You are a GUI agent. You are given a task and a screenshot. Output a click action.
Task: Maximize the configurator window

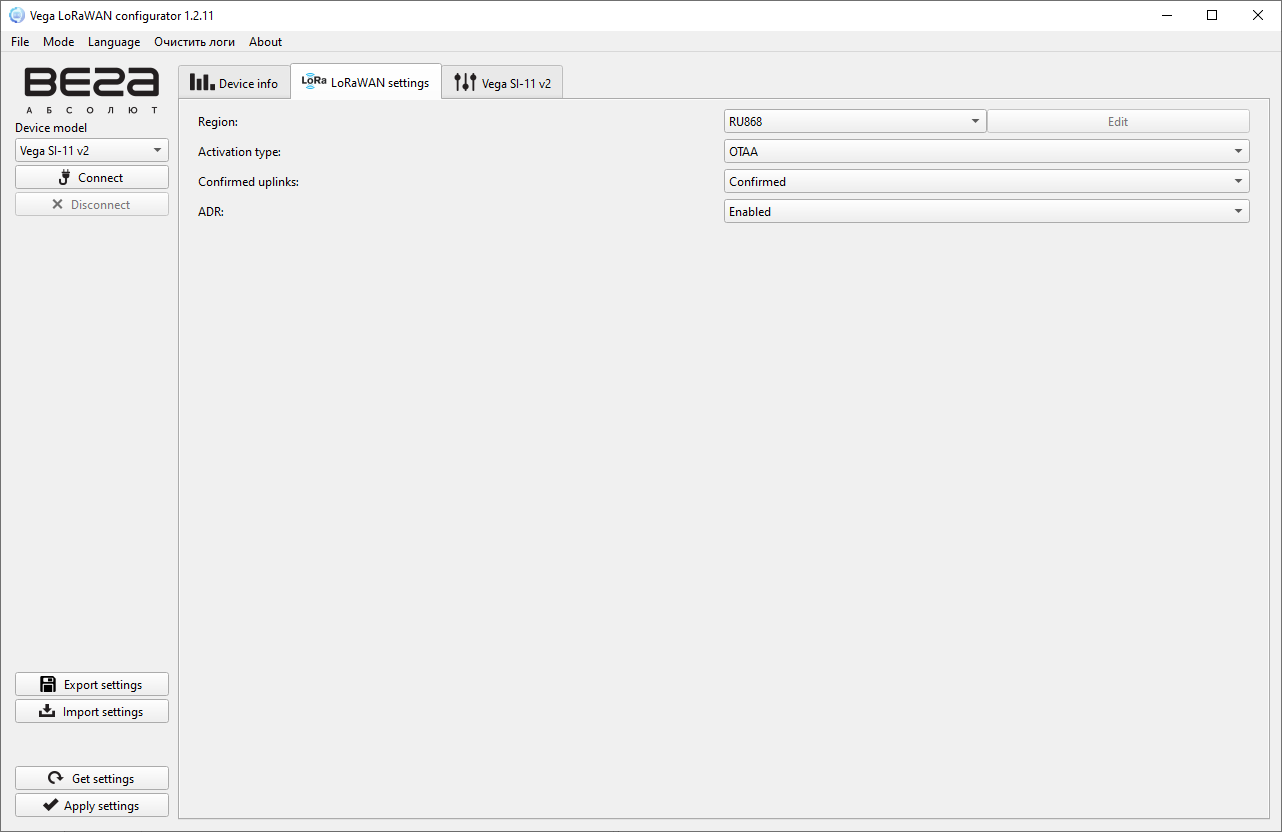(x=1212, y=15)
